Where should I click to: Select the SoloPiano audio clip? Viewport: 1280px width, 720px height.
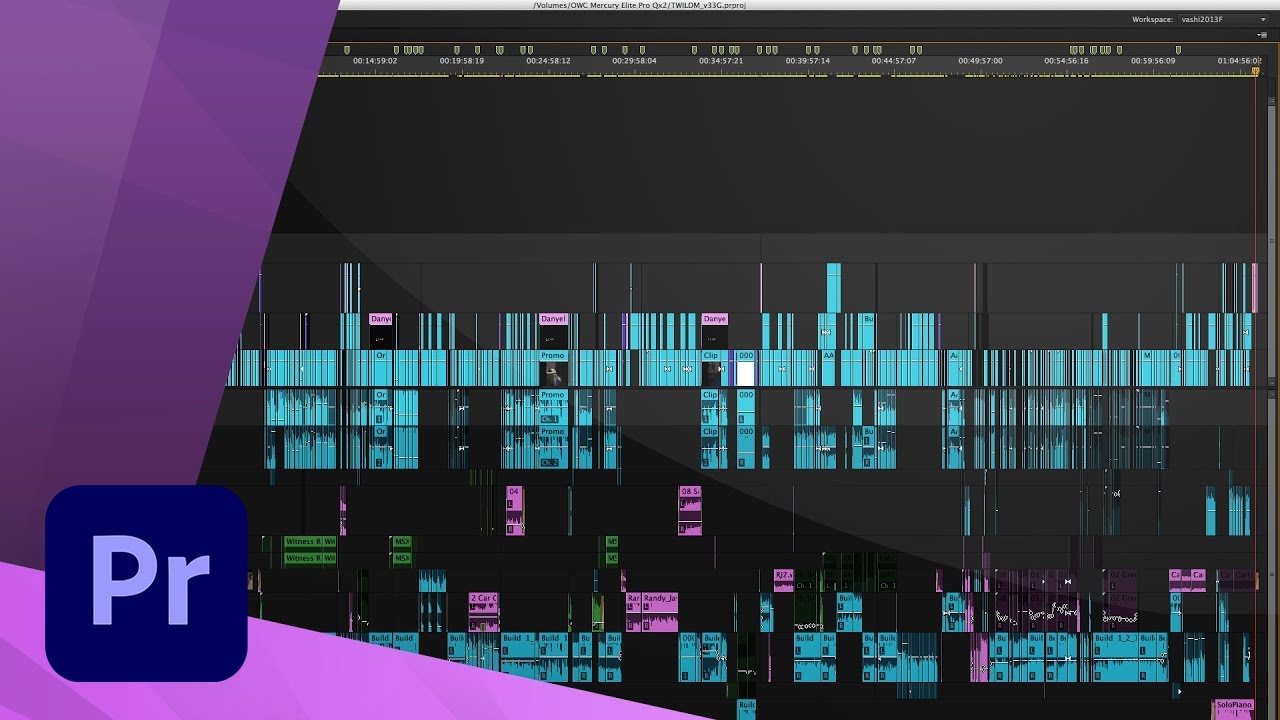point(1234,709)
